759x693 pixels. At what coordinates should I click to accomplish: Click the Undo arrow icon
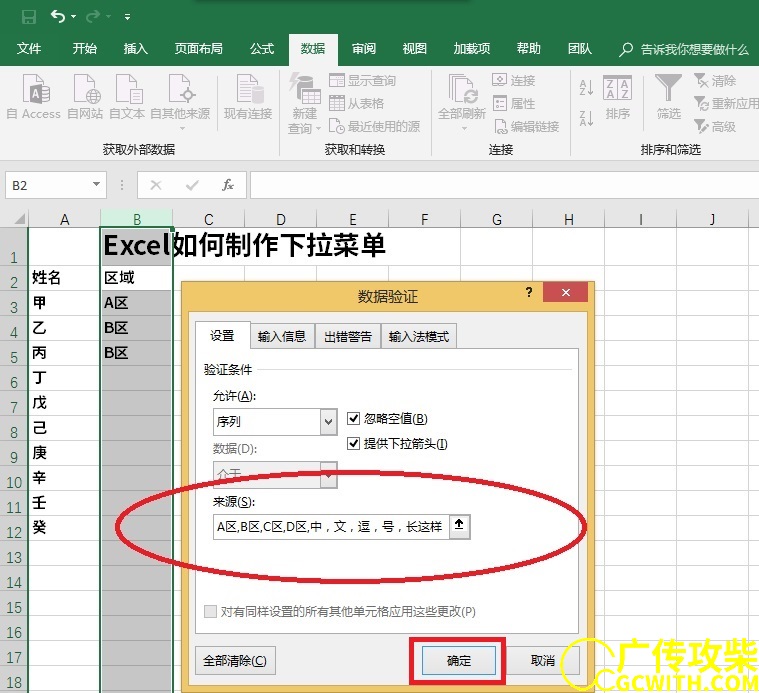pos(58,16)
